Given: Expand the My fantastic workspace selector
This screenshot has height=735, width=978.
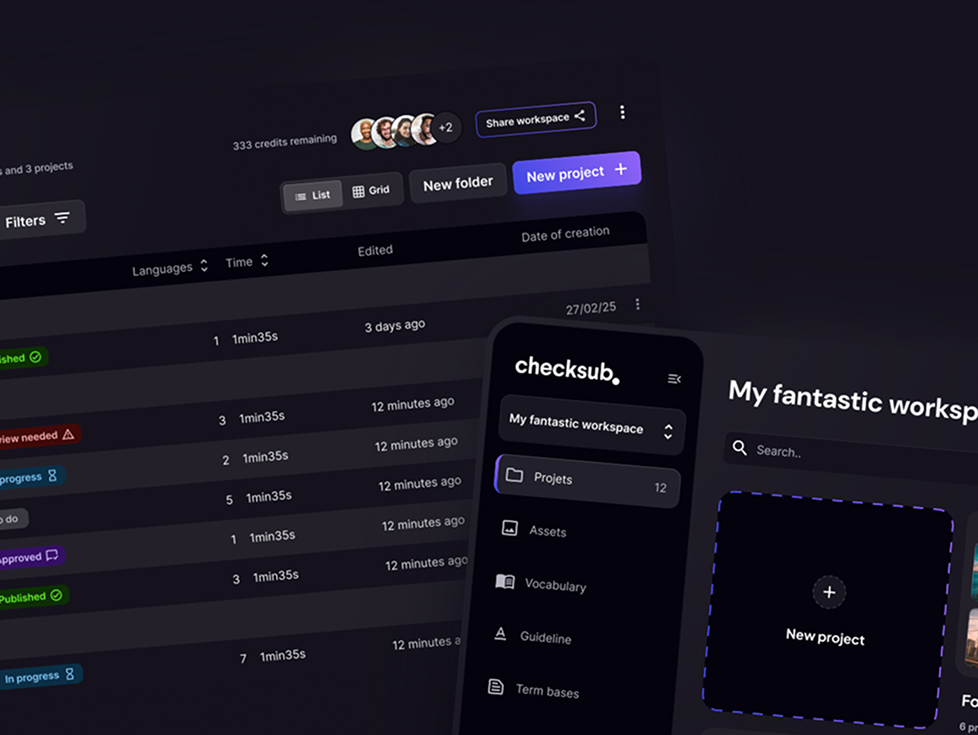Looking at the screenshot, I should (591, 425).
